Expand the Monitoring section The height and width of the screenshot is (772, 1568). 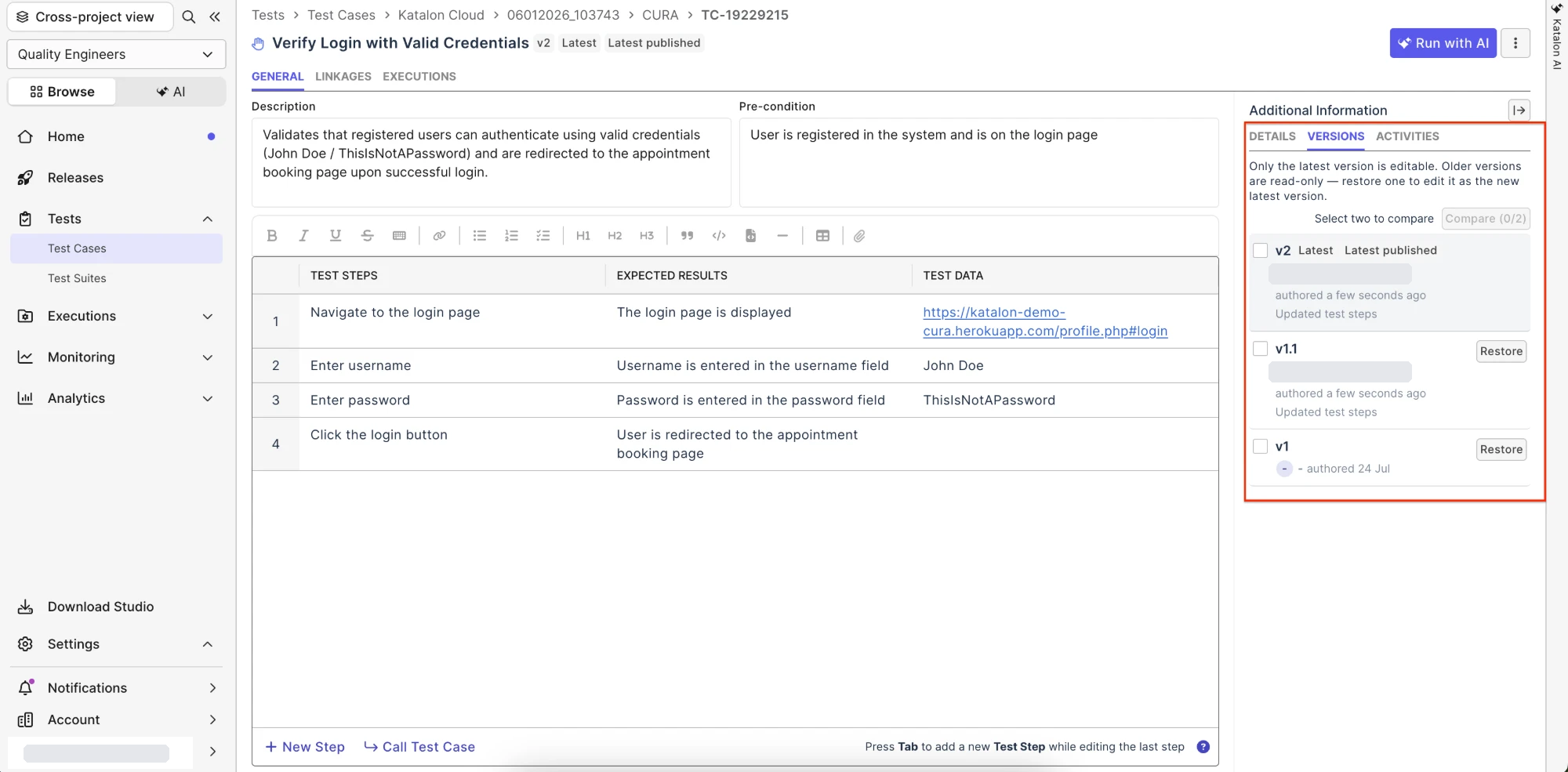click(208, 357)
